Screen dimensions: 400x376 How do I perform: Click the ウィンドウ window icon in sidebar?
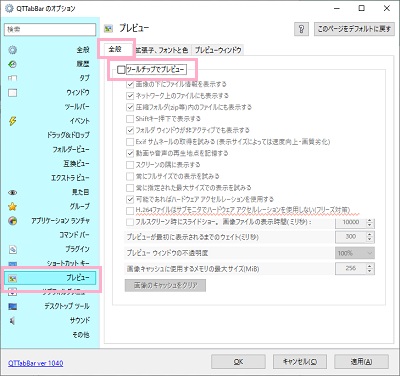12,93
